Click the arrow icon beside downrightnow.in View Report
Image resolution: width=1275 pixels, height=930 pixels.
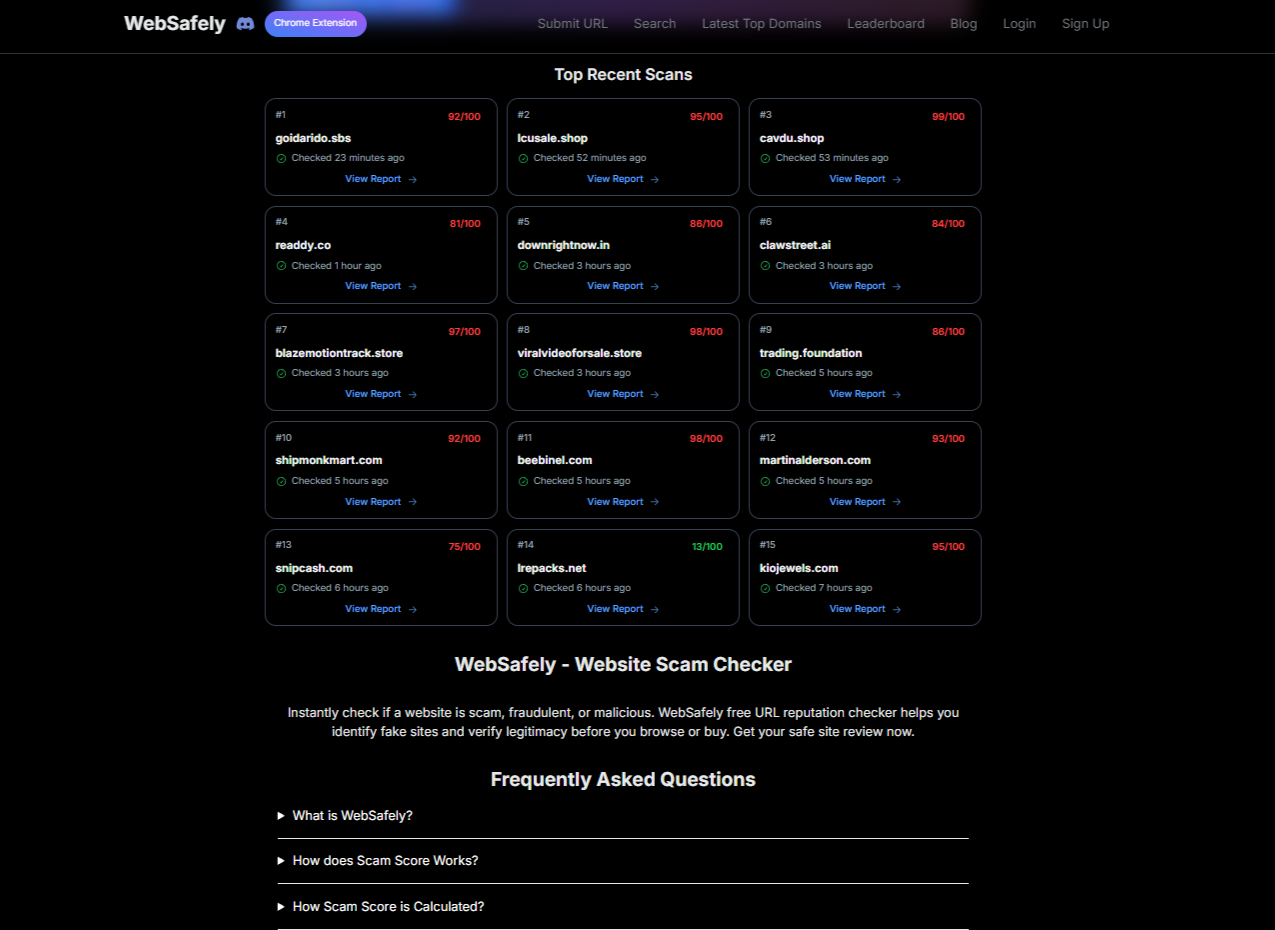tap(654, 286)
